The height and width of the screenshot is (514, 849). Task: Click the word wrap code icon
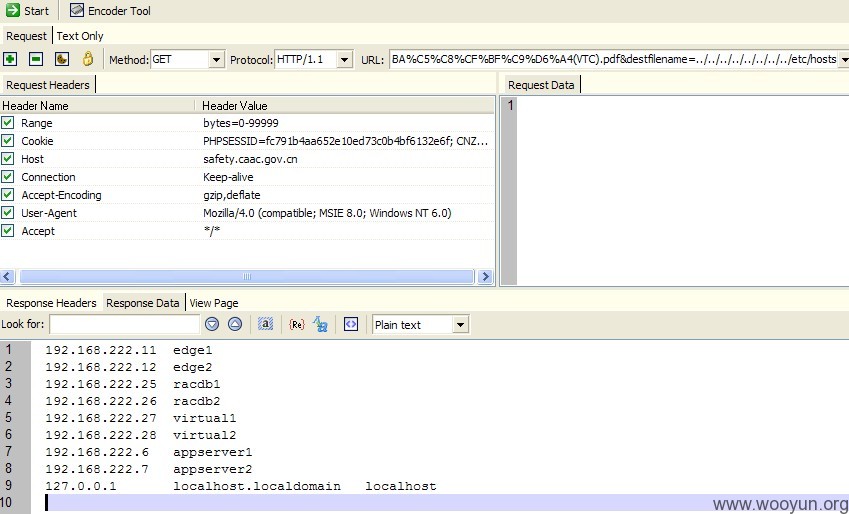click(x=351, y=324)
